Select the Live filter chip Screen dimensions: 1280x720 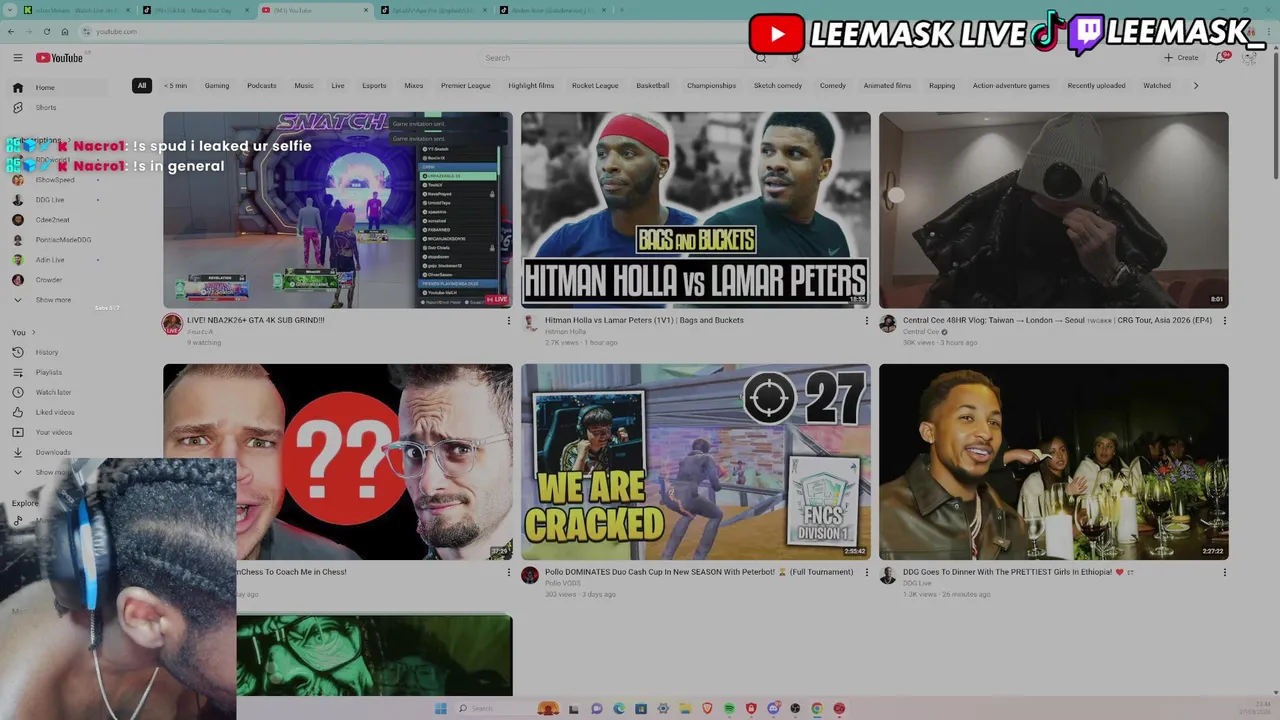[338, 86]
